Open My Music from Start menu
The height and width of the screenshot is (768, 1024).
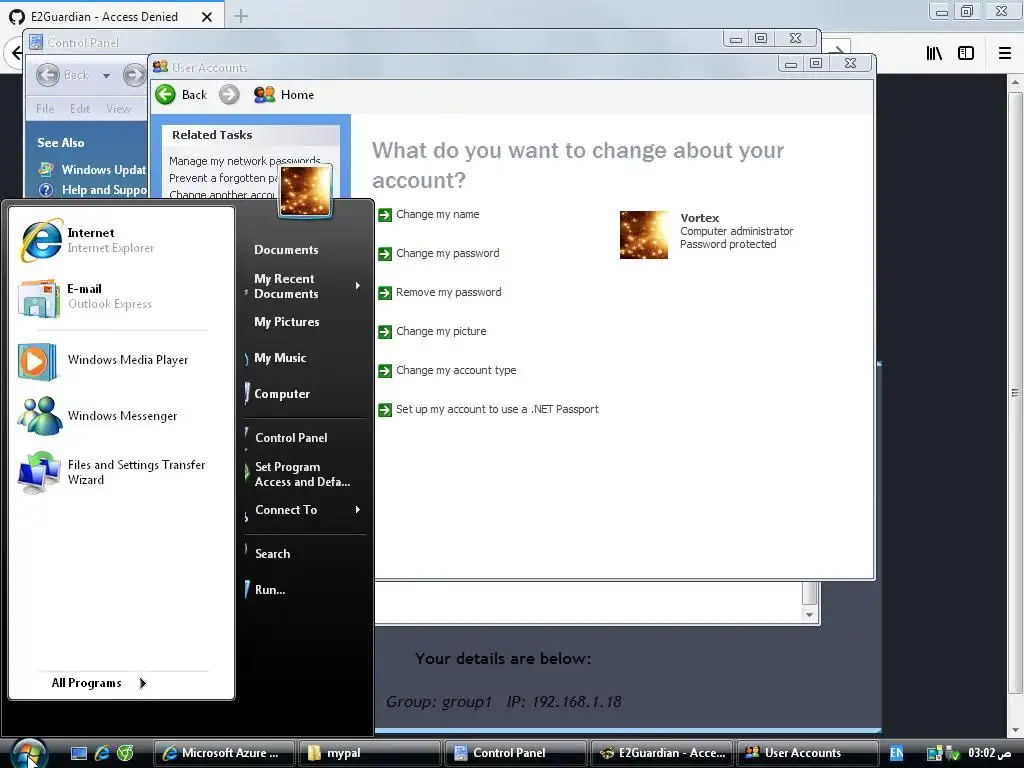(x=280, y=358)
